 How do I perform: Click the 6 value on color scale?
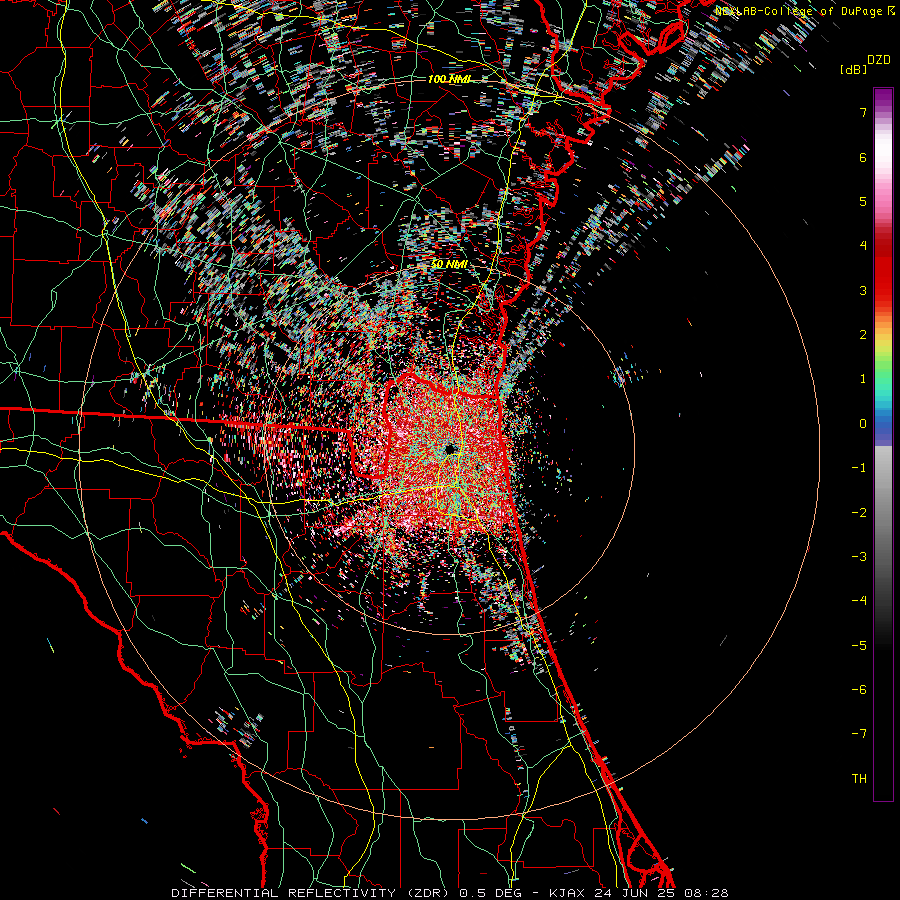[x=863, y=157]
